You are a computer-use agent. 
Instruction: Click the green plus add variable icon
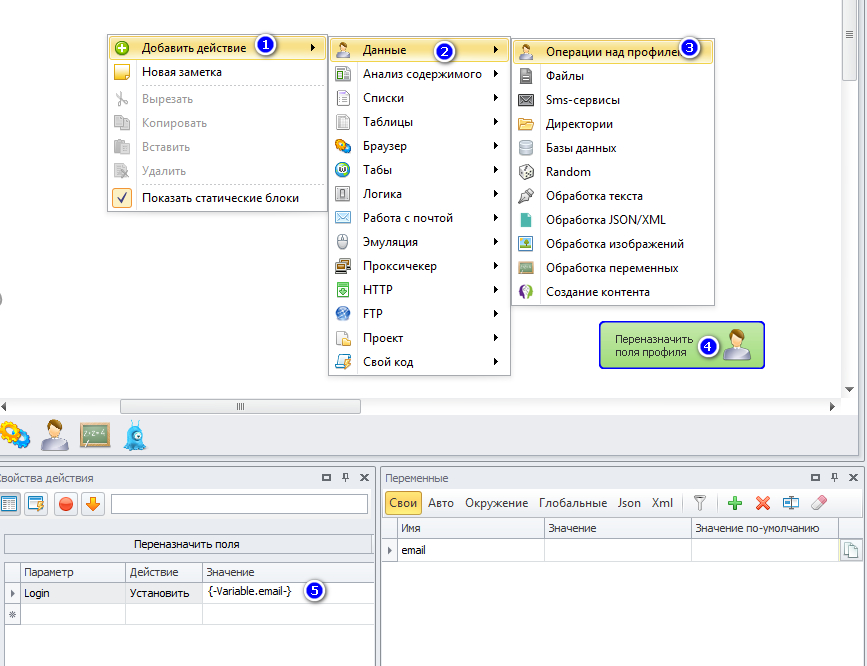[735, 503]
